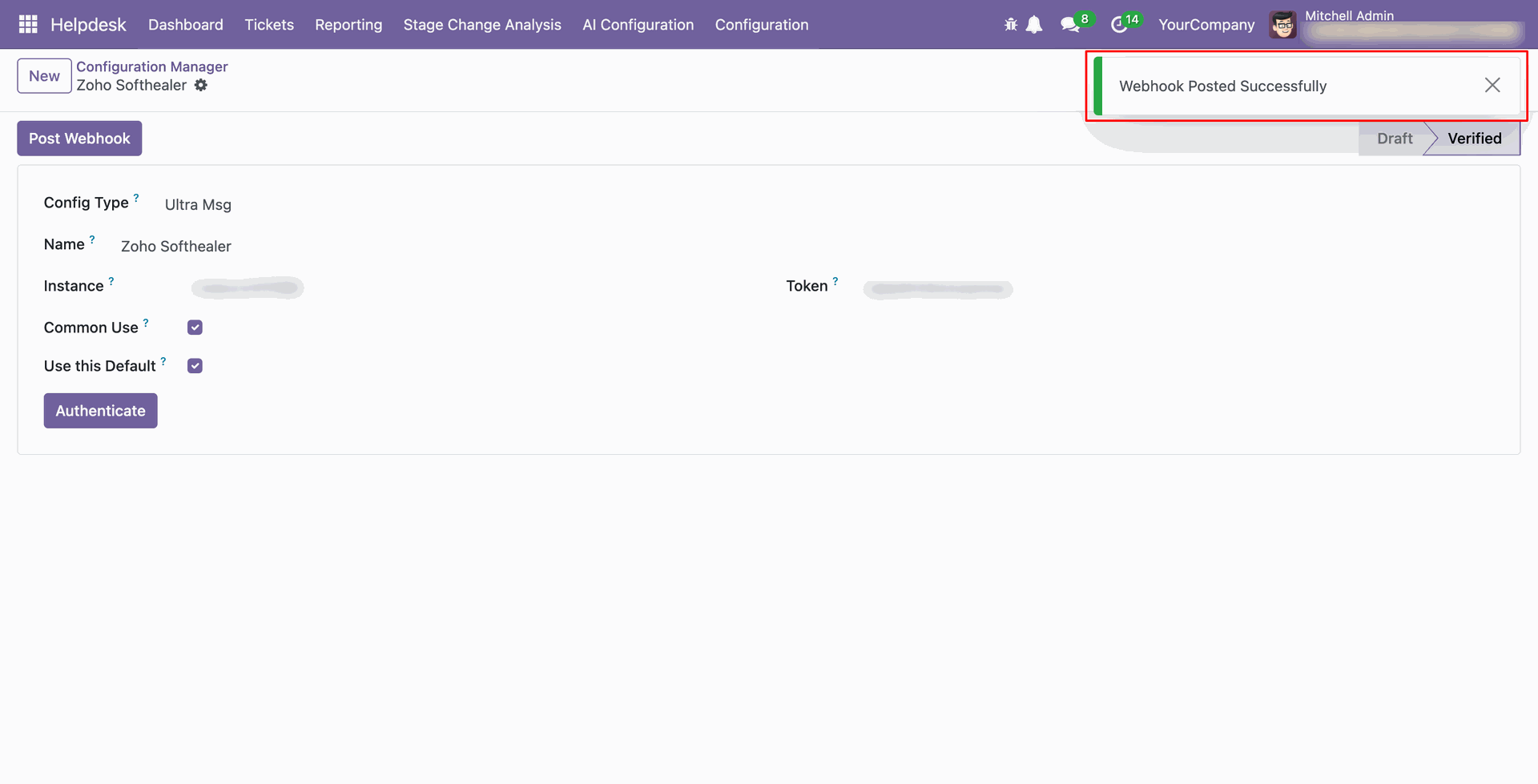The image size is (1538, 784).
Task: Toggle the Common Use checkbox
Action: [195, 328]
